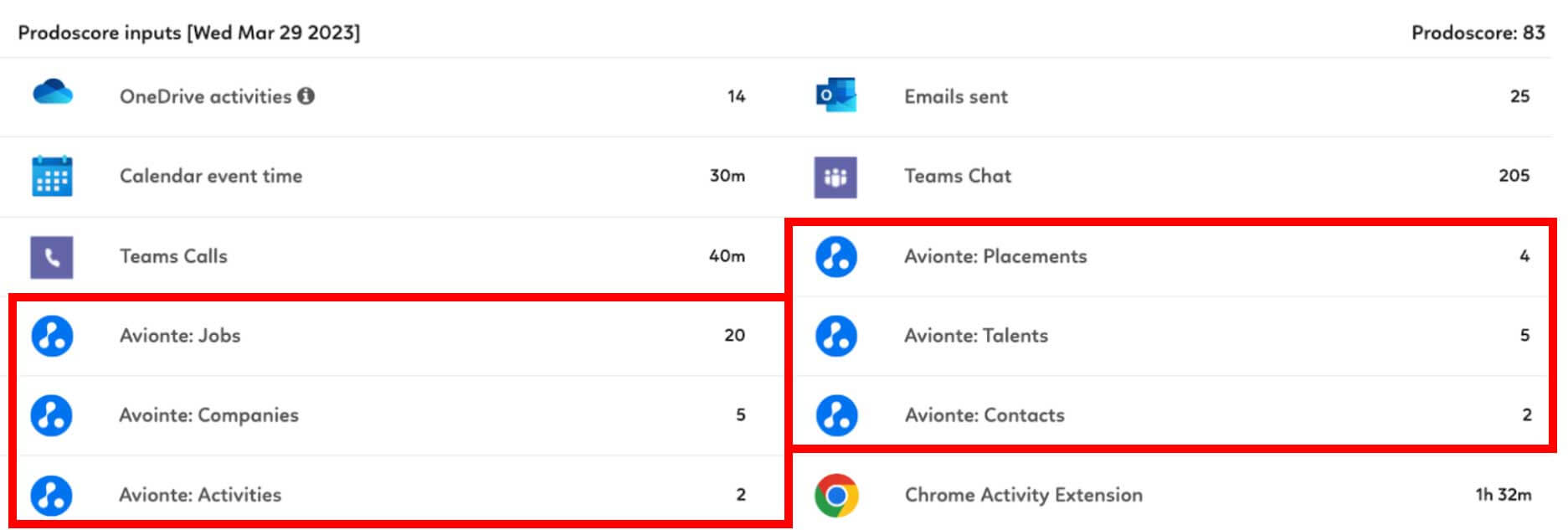Click the Teams Chat icon

click(x=835, y=177)
